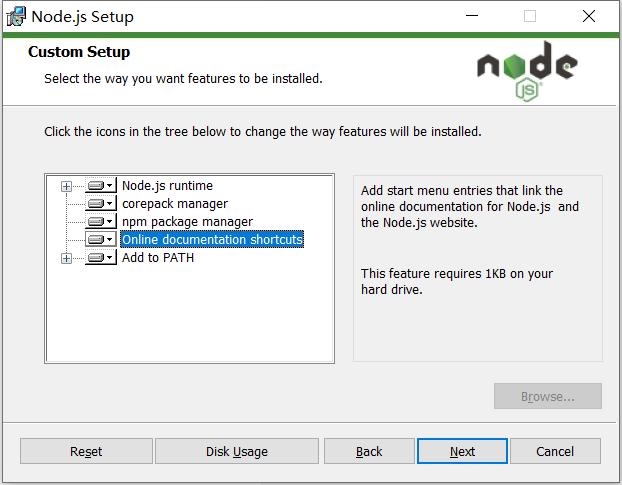This screenshot has width=622, height=485.
Task: Click the Custom Setup heading
Action: click(79, 52)
